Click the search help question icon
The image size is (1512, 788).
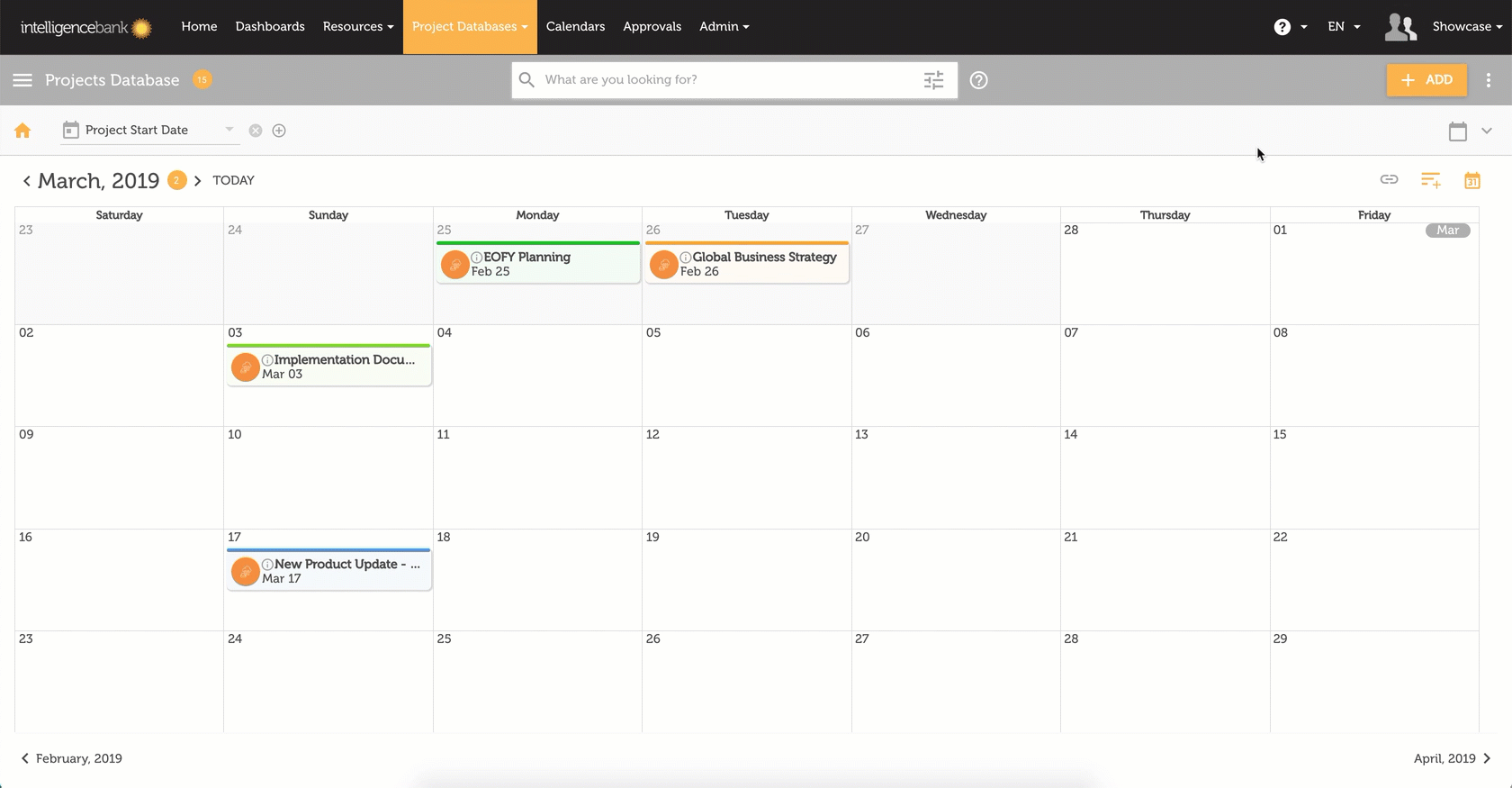pos(979,80)
